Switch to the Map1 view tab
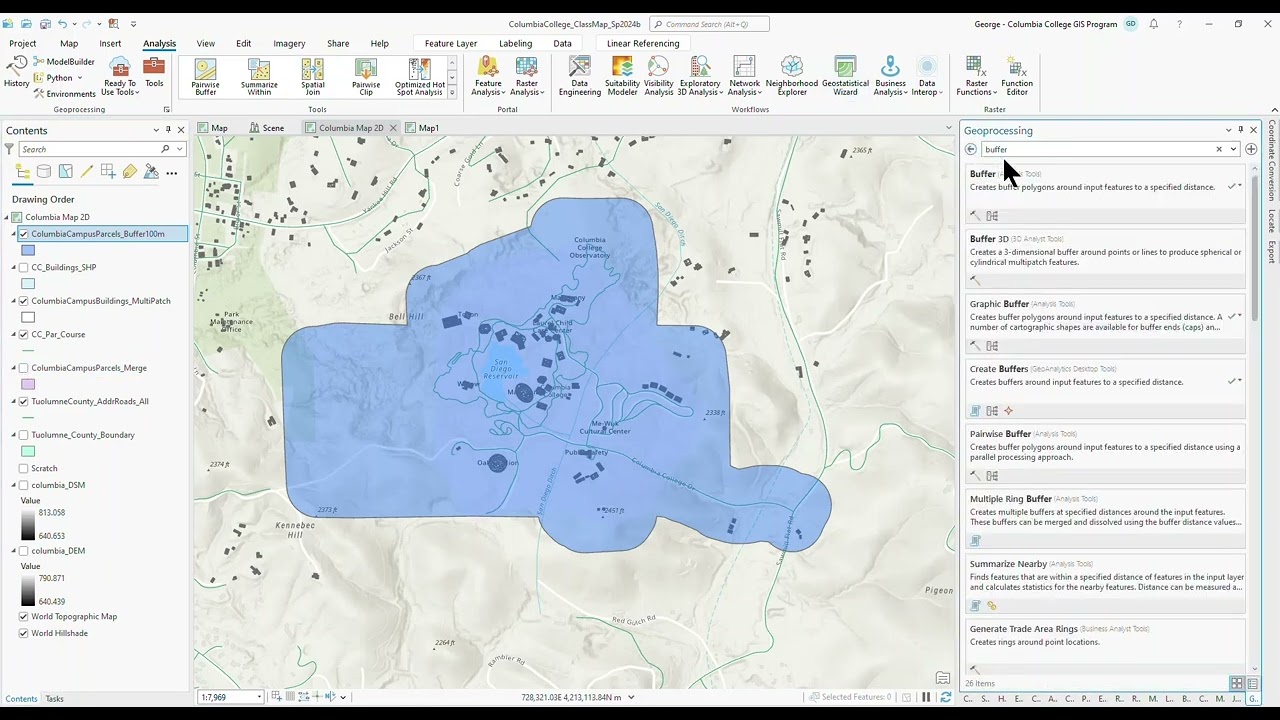The image size is (1280, 720). pos(422,128)
